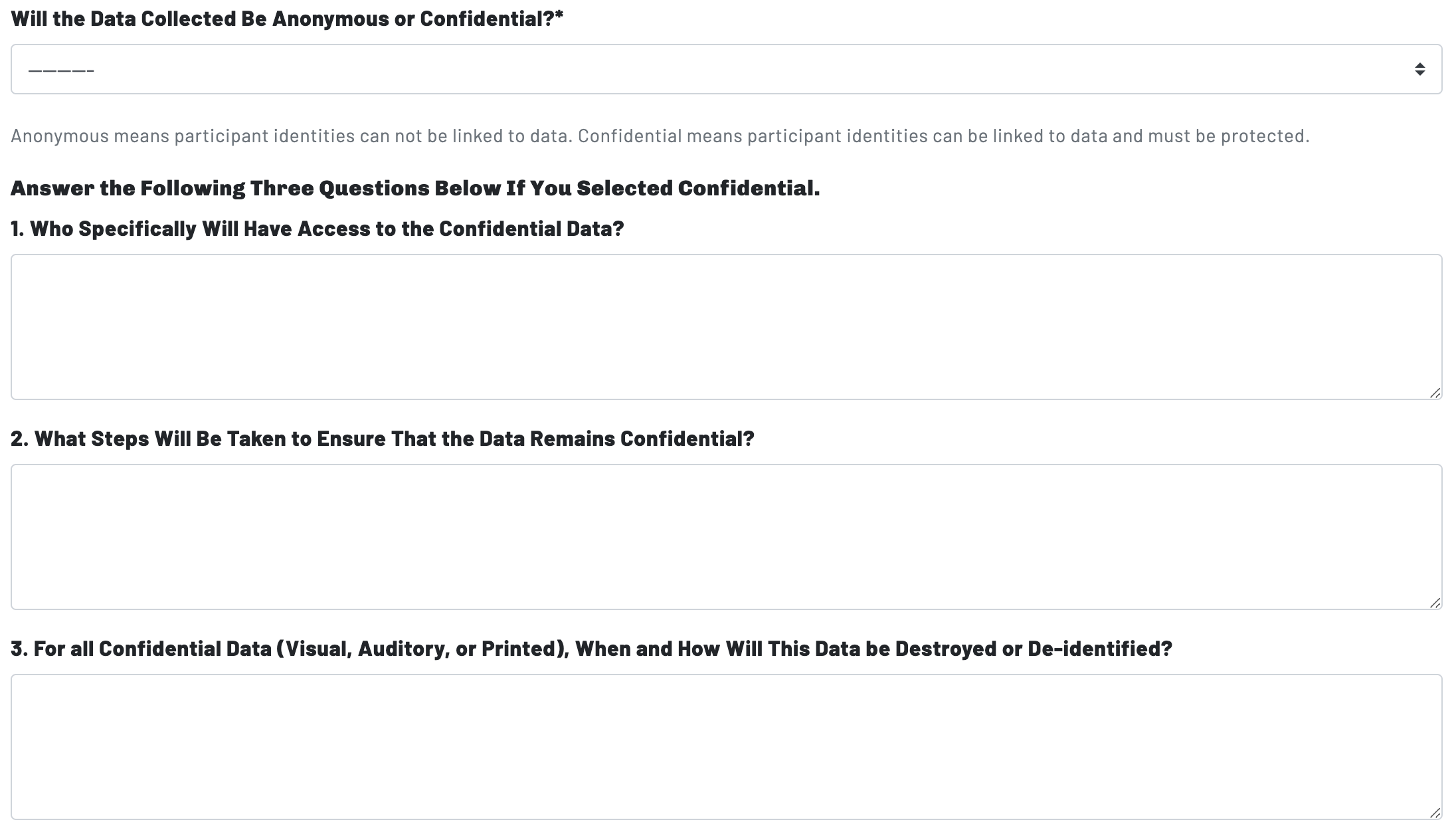
Task: Grab resize handle of data access textarea
Action: click(1435, 393)
